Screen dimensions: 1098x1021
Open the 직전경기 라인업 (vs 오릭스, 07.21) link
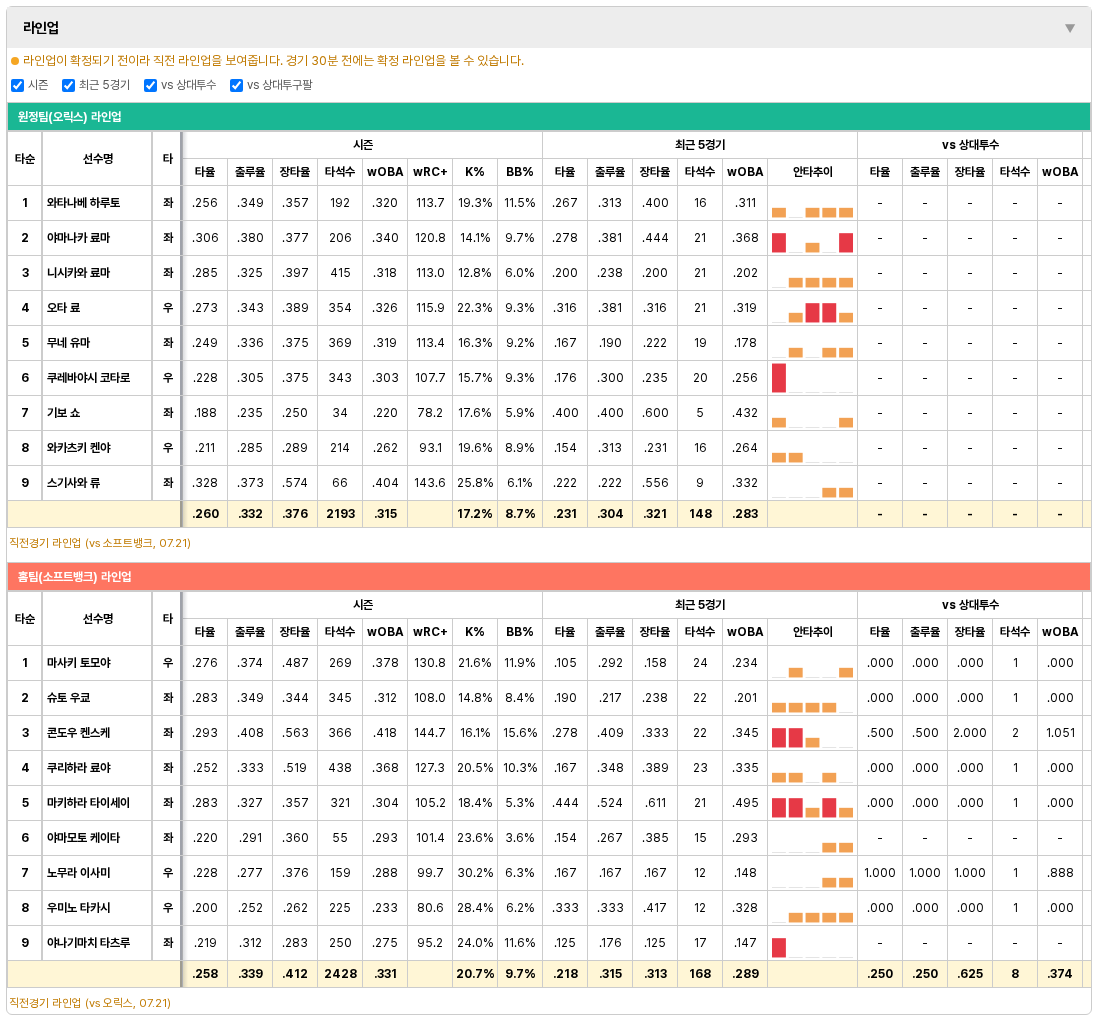(91, 1003)
